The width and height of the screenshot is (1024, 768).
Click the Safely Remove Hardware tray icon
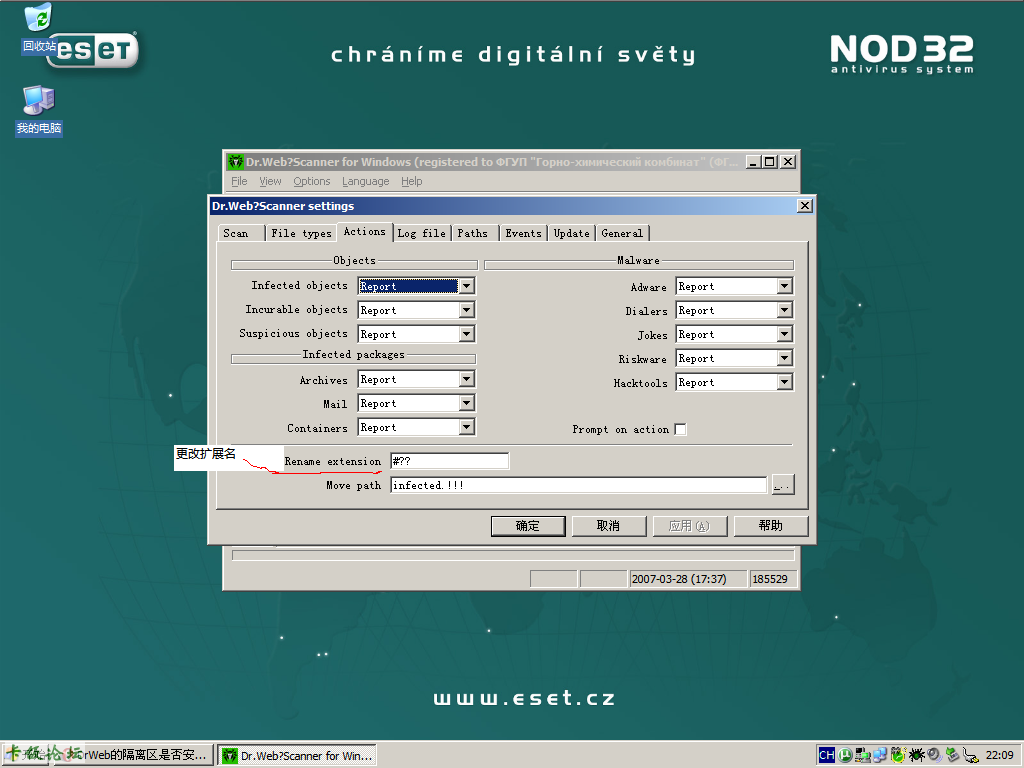coord(951,755)
